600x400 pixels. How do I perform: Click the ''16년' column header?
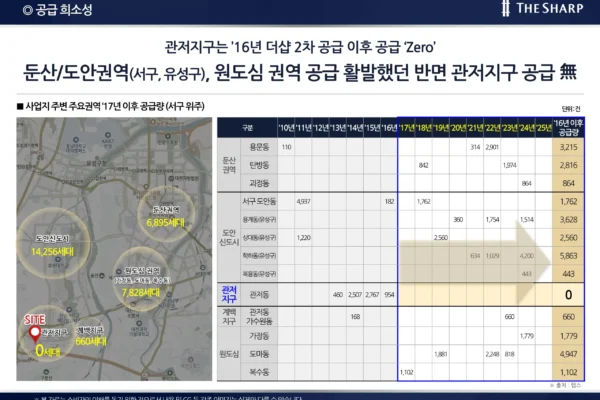pos(389,128)
